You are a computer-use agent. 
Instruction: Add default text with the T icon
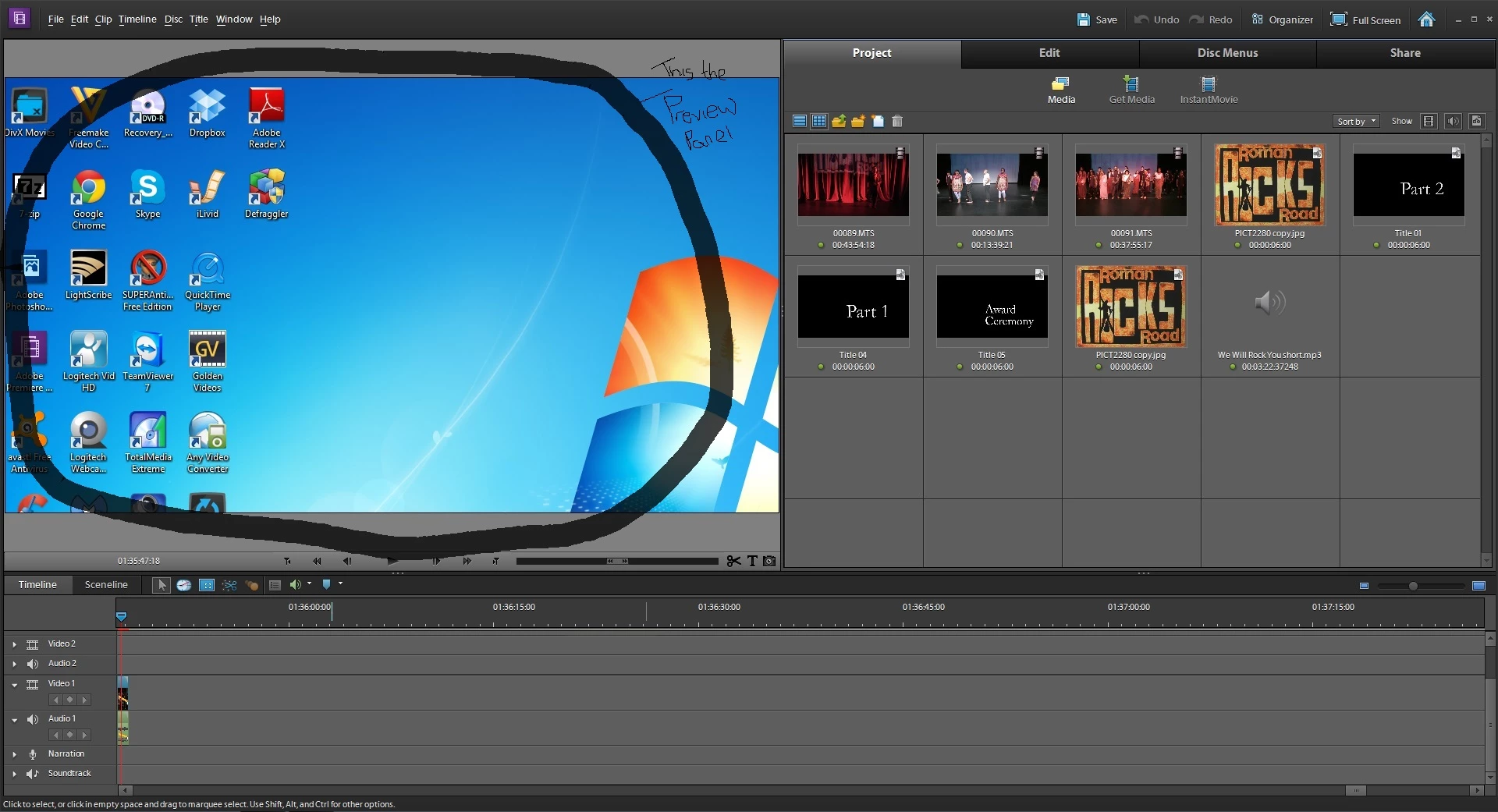752,561
